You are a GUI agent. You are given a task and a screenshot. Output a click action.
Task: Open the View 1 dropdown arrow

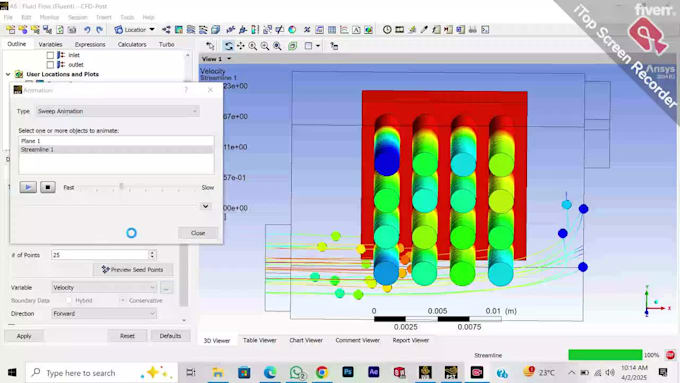coord(229,59)
